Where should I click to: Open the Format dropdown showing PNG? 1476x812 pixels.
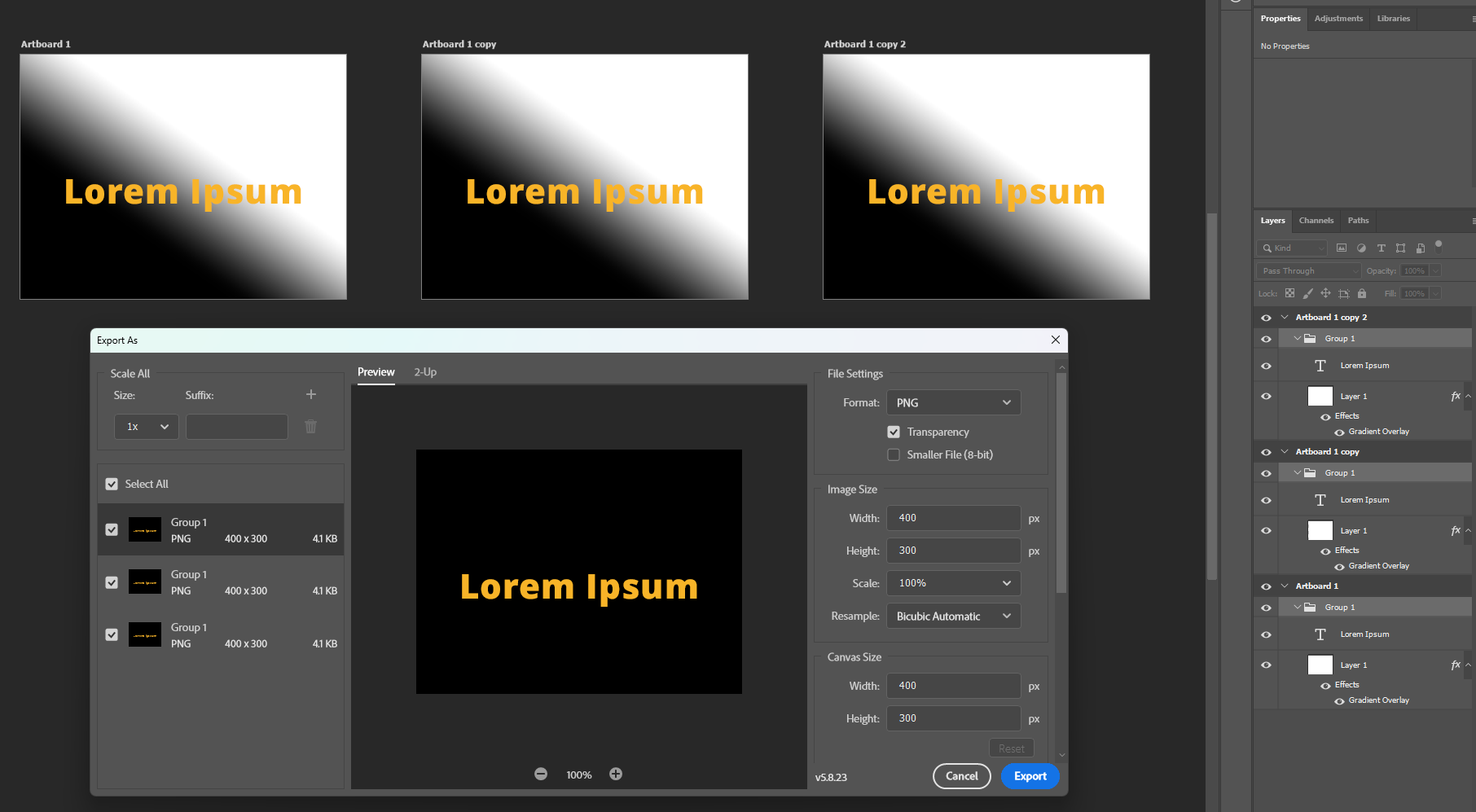953,402
